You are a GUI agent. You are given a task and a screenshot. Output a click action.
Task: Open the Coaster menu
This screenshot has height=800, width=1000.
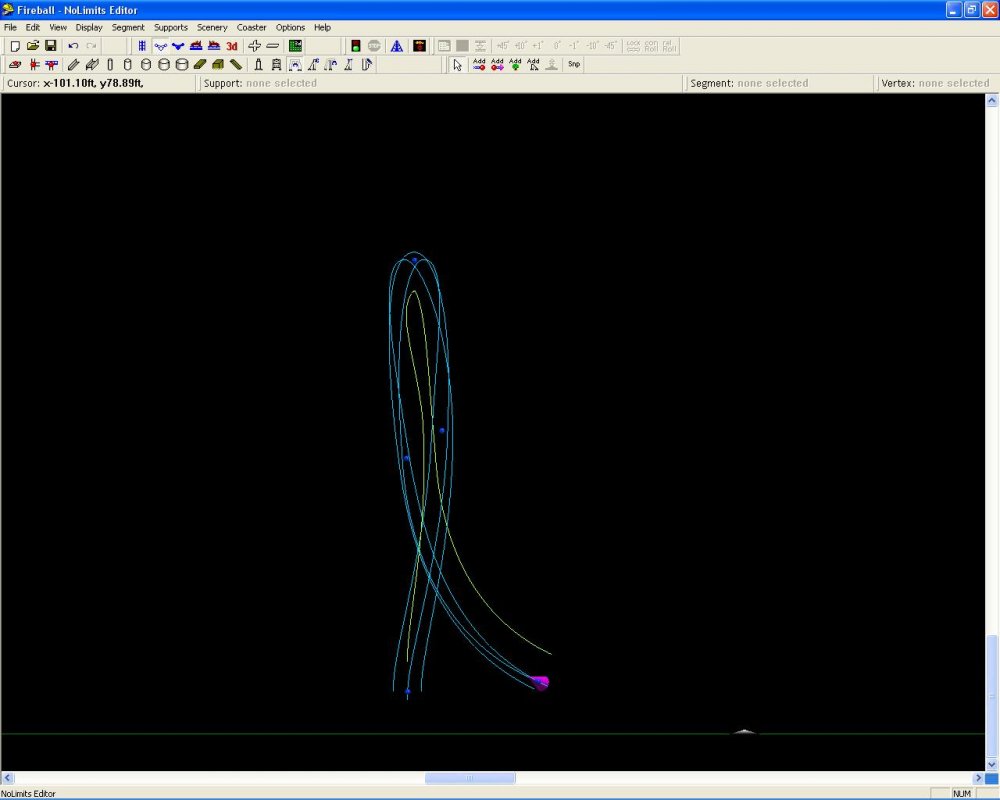(x=251, y=27)
